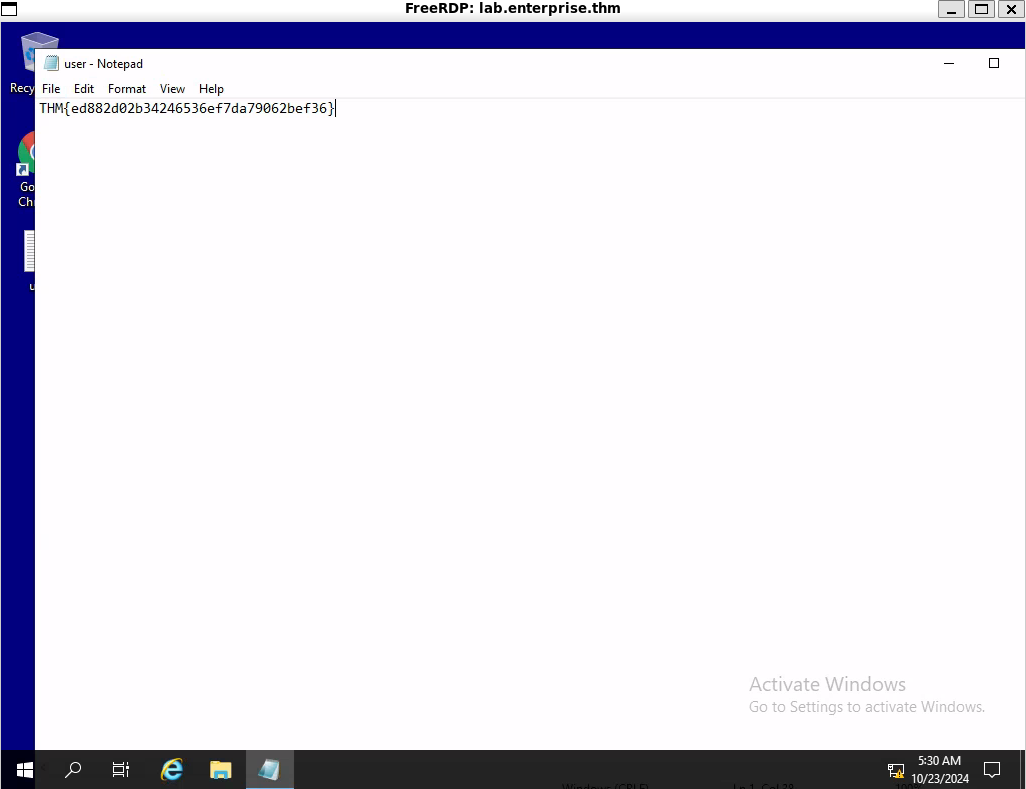1026x789 pixels.
Task: Open Task View from the taskbar
Action: click(x=121, y=770)
